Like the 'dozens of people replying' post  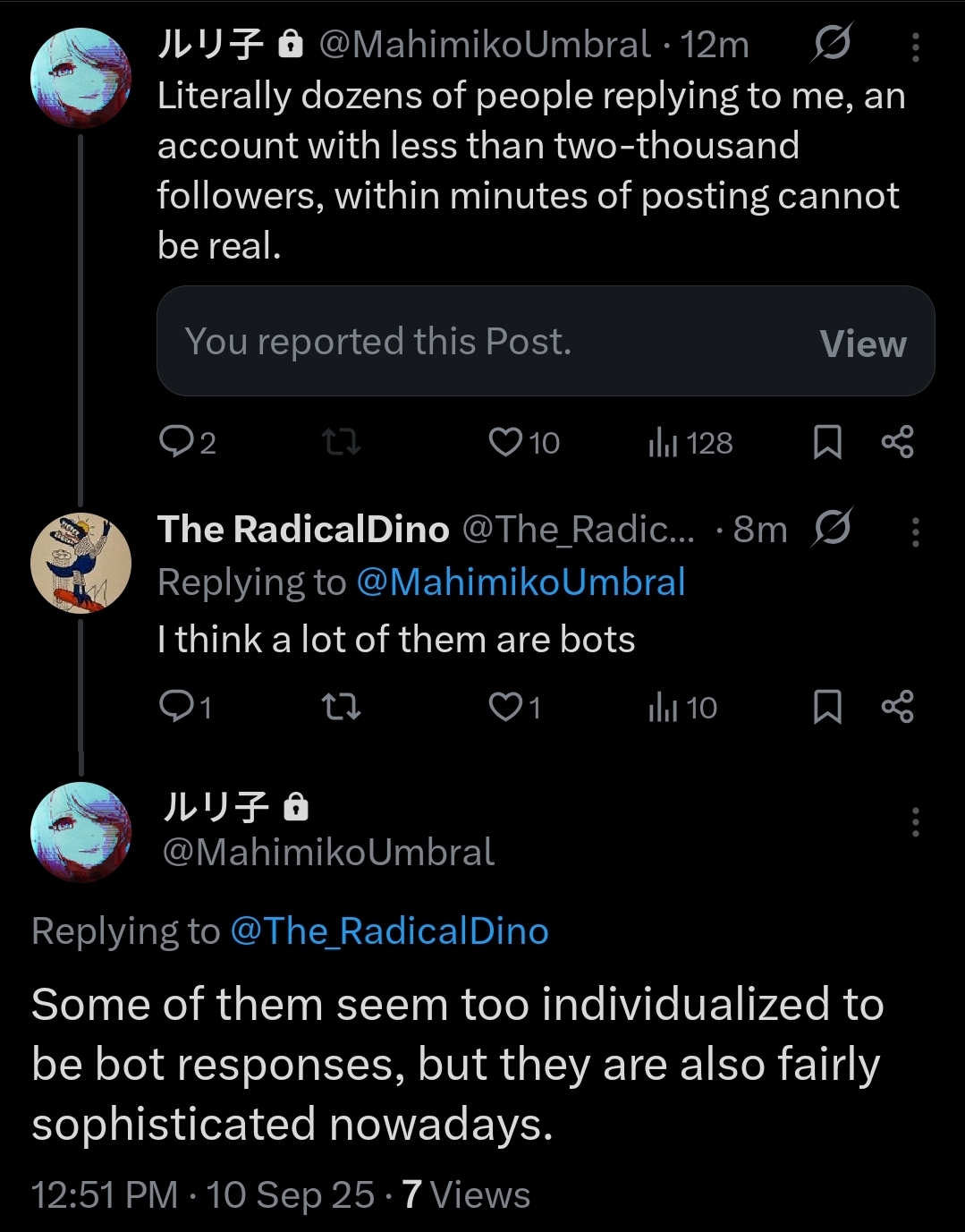(x=506, y=442)
